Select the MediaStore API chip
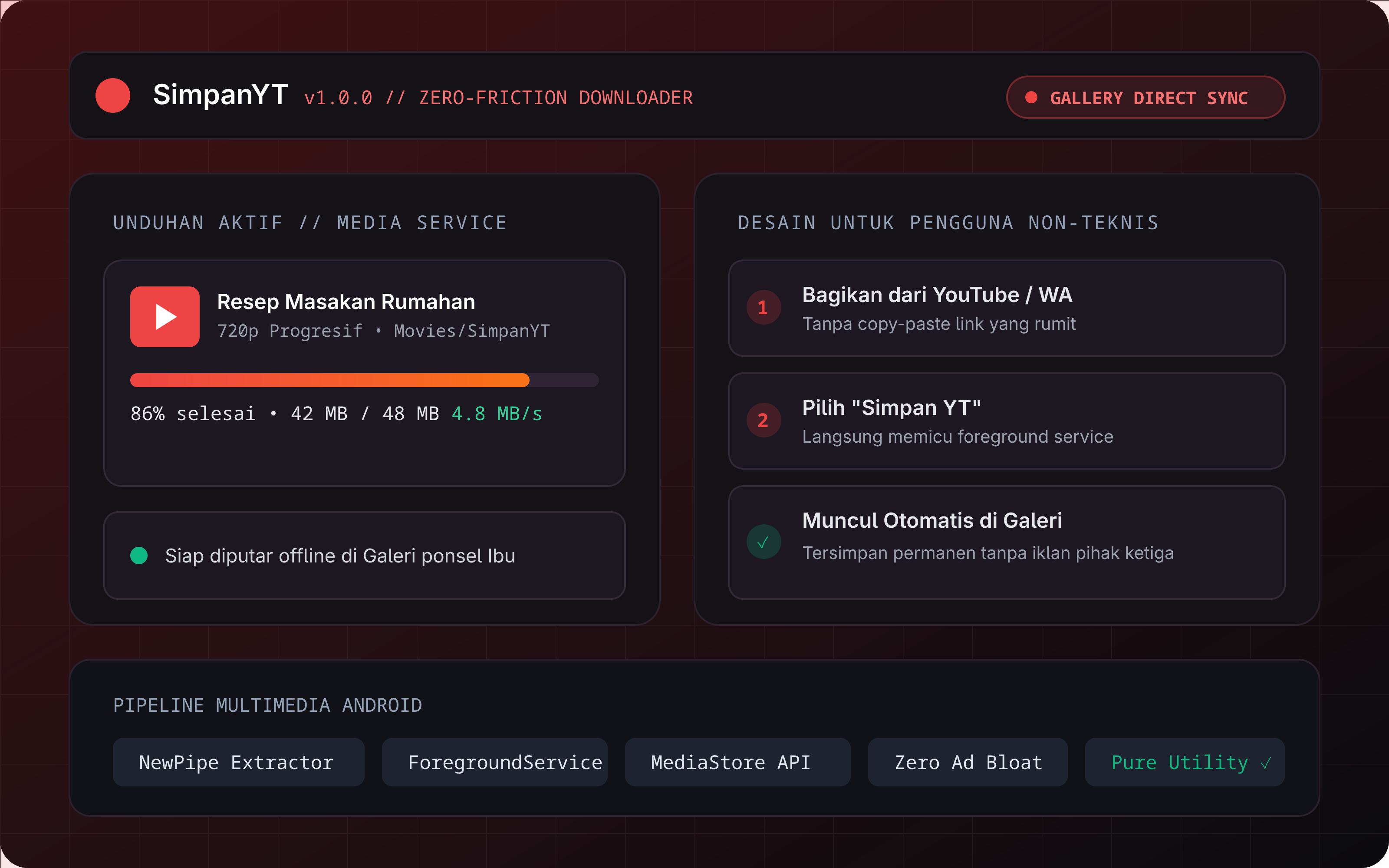 pos(737,762)
